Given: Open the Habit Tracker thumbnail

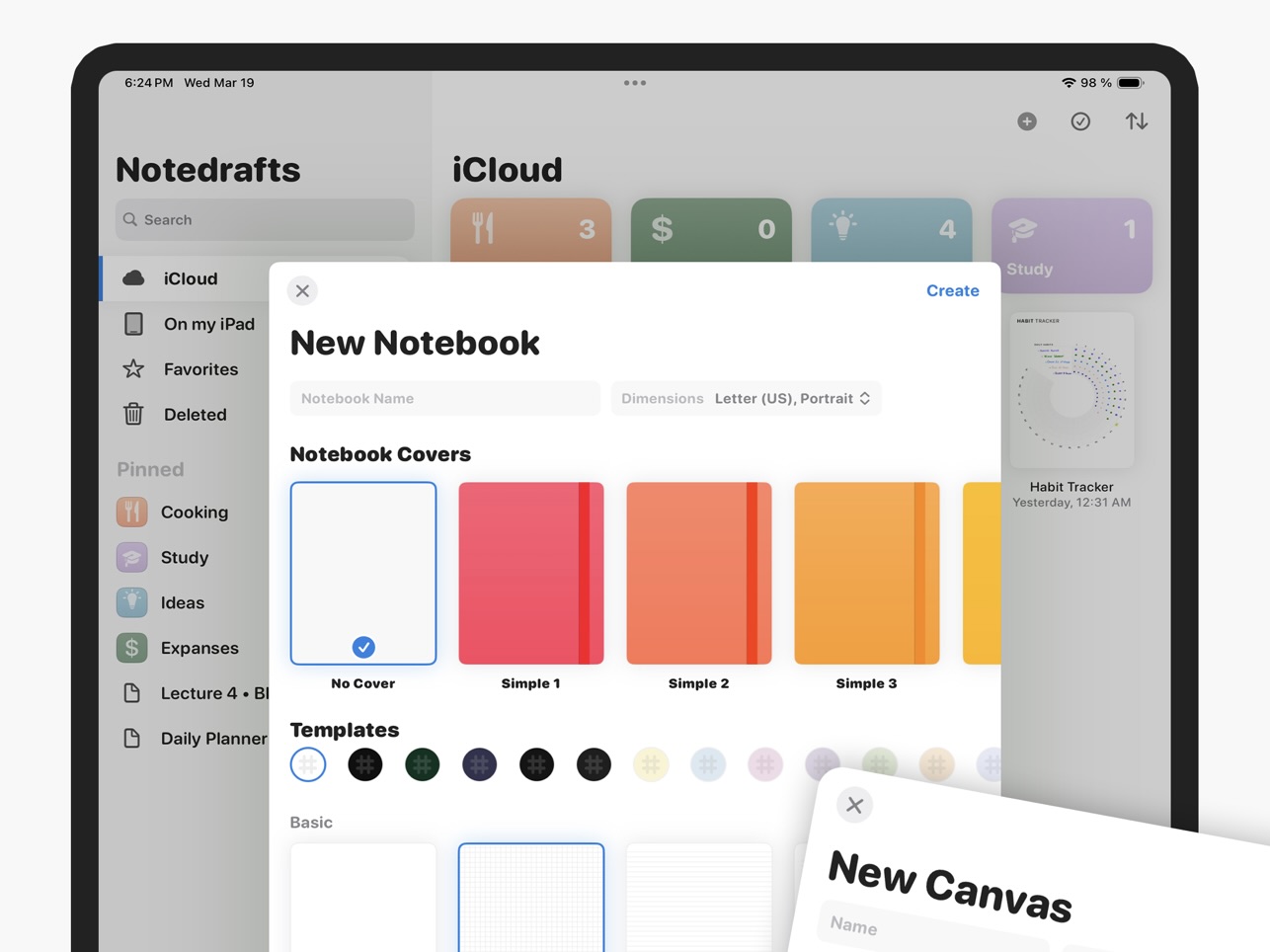Looking at the screenshot, I should coord(1072,390).
